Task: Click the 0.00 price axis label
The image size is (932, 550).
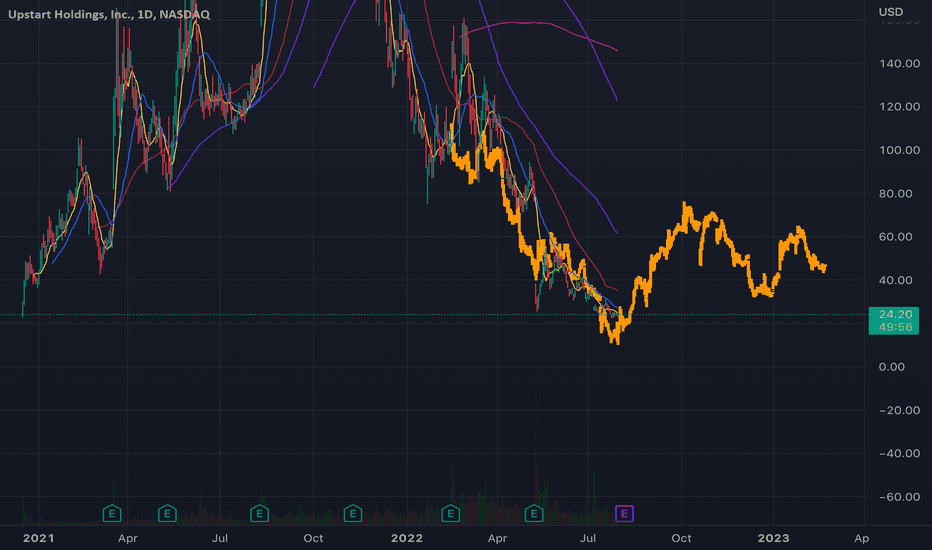Action: click(x=892, y=367)
